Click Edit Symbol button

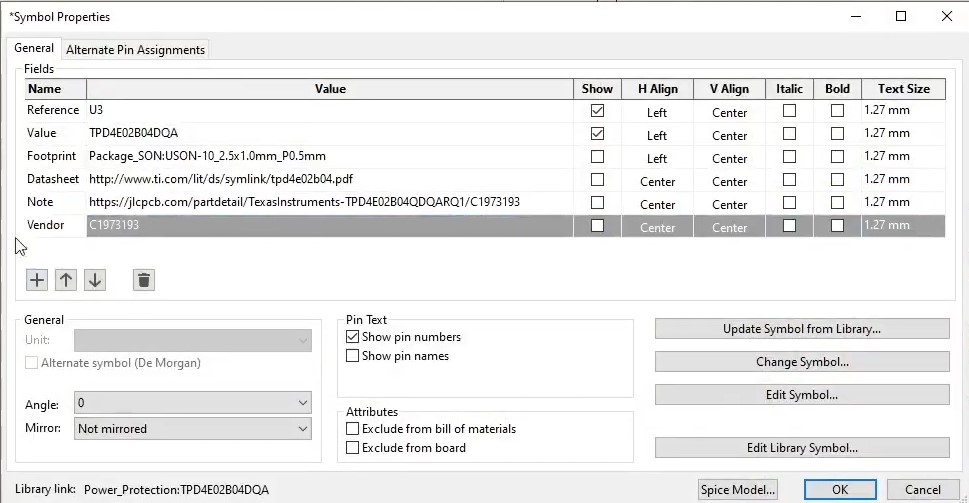802,394
